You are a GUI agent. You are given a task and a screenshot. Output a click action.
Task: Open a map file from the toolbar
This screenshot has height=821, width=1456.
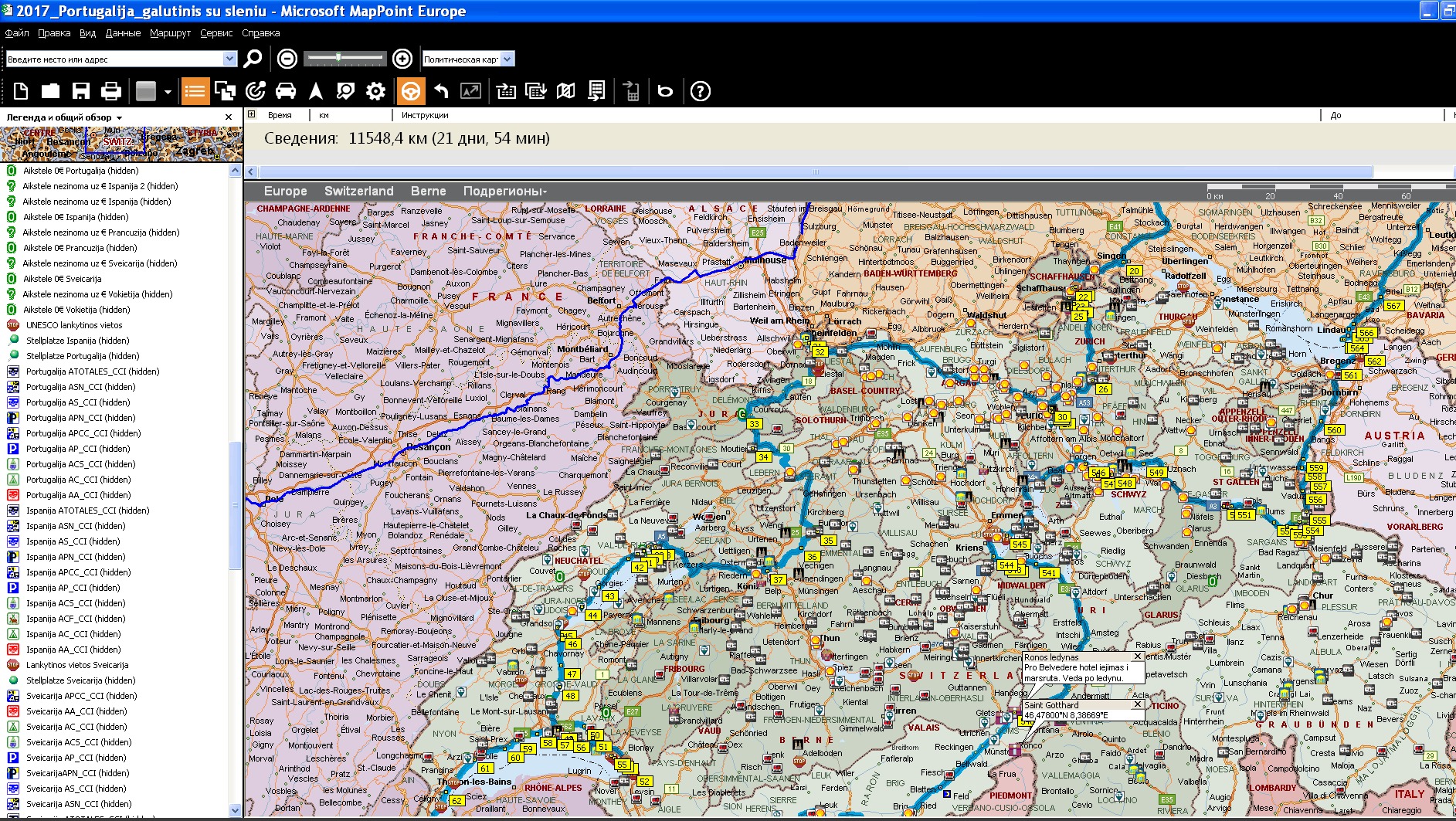tap(51, 91)
